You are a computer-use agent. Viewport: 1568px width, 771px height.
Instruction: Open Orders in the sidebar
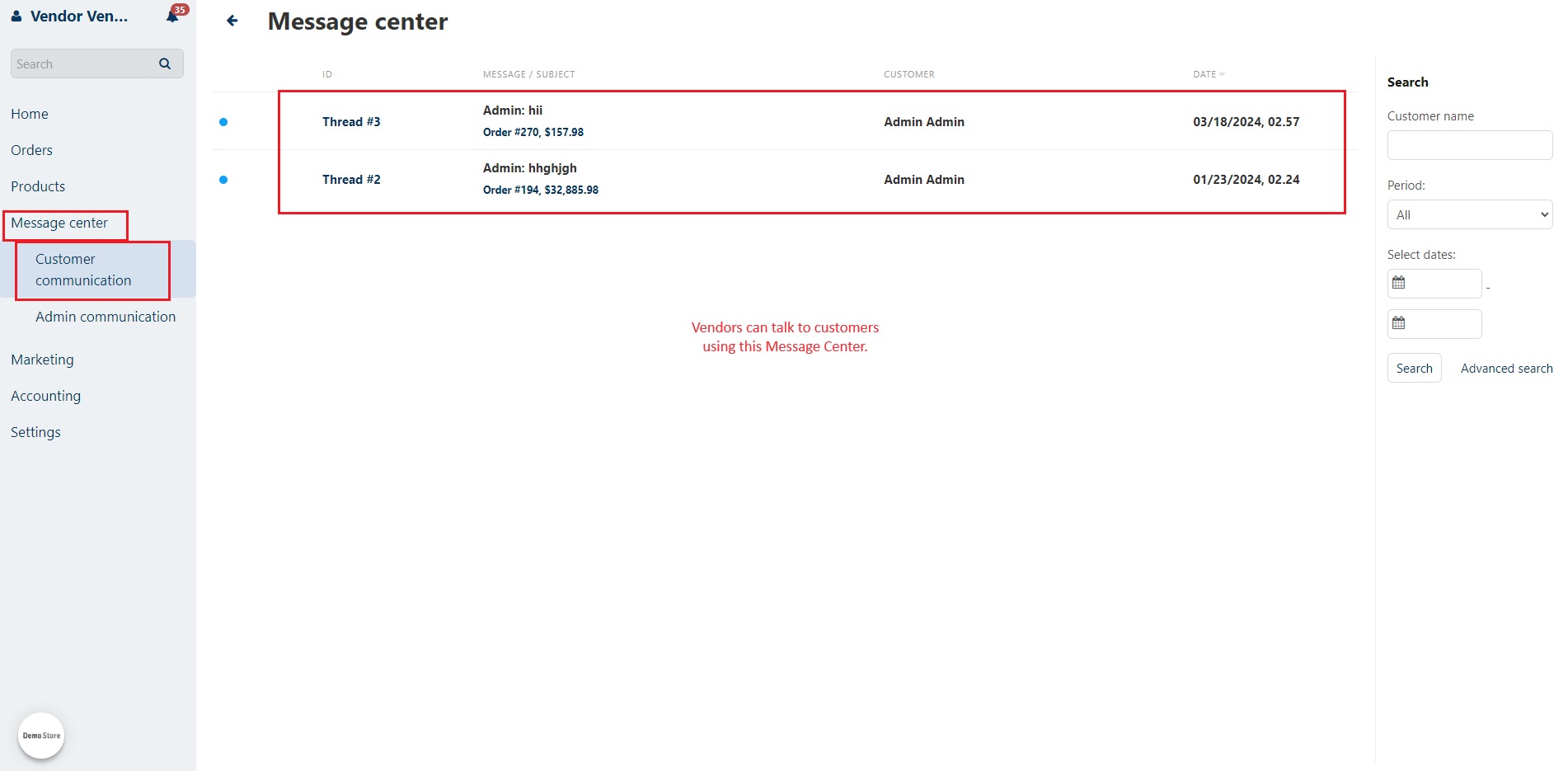(x=31, y=150)
